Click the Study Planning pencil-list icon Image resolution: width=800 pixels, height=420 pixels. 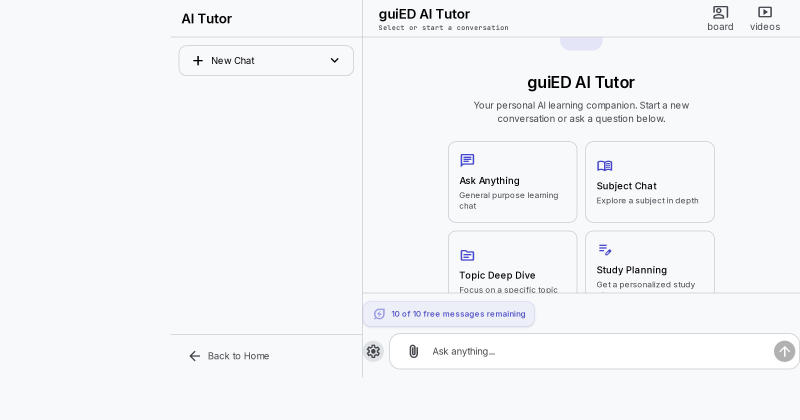point(605,250)
